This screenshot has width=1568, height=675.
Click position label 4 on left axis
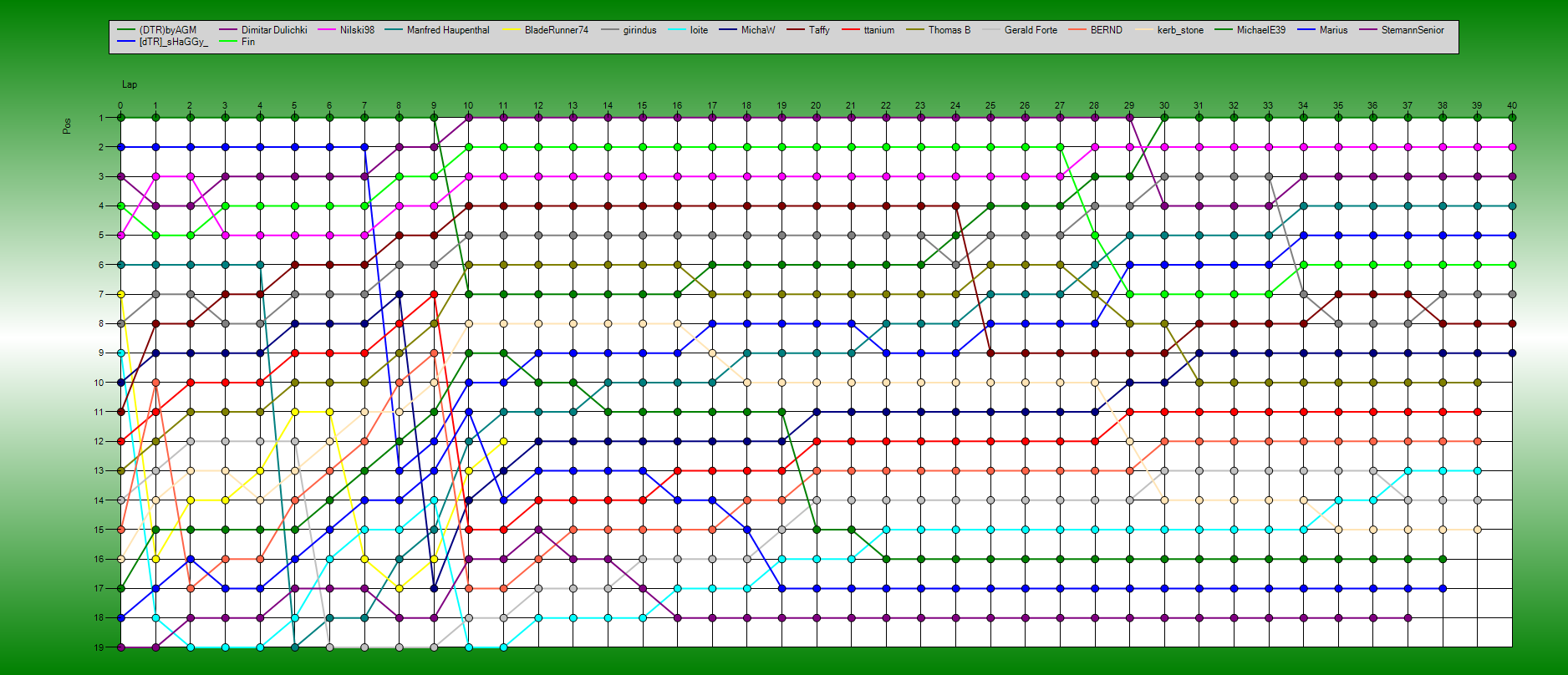[101, 206]
